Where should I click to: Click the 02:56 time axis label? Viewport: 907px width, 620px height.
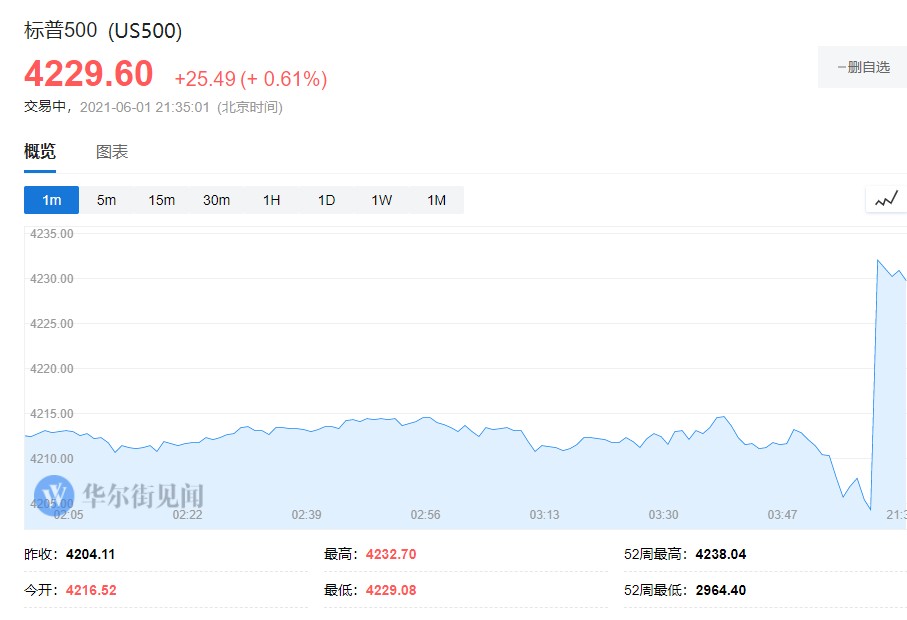[425, 515]
